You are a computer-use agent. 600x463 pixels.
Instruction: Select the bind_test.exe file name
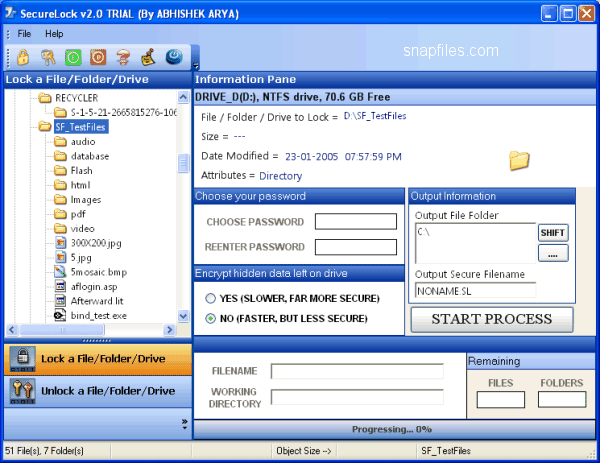[99, 316]
